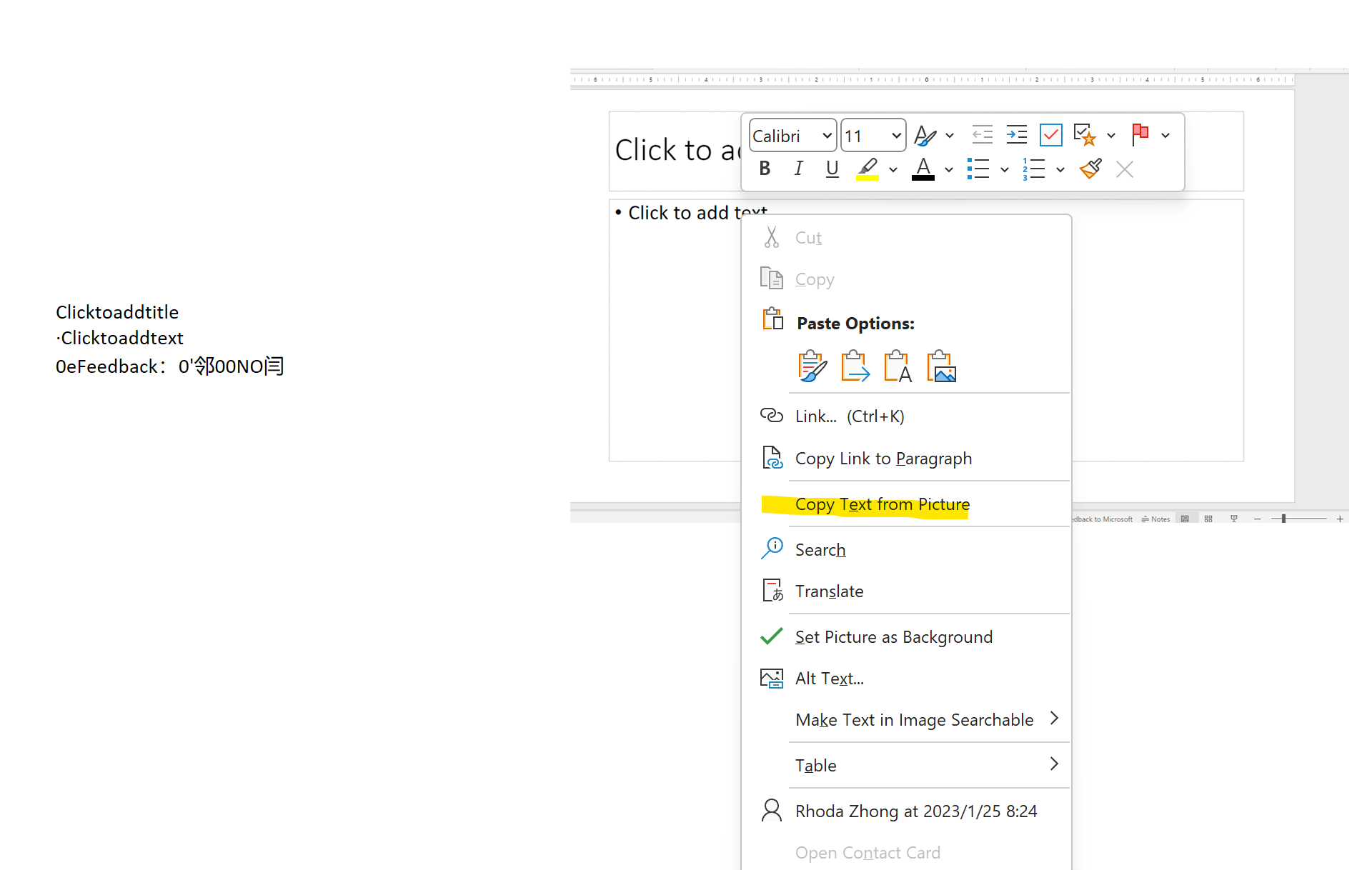Viewport: 1372px width, 870px height.
Task: Decrease indent of the paragraph
Action: pyautogui.click(x=983, y=135)
